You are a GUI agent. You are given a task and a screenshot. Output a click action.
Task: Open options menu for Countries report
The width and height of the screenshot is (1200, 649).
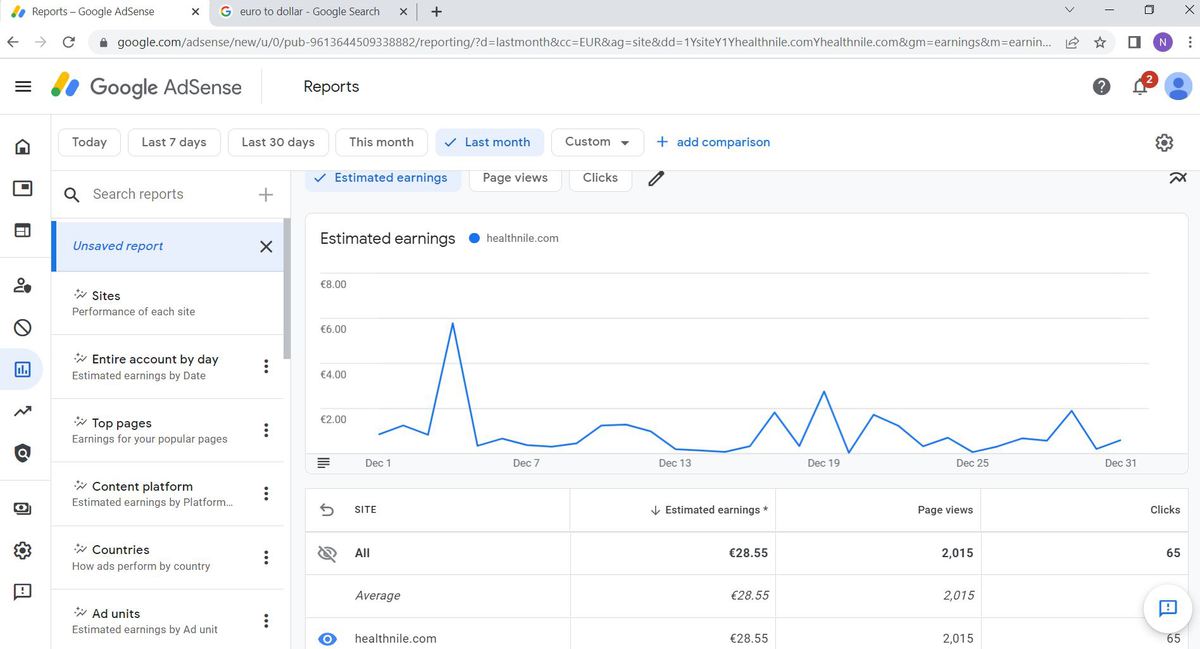click(266, 558)
